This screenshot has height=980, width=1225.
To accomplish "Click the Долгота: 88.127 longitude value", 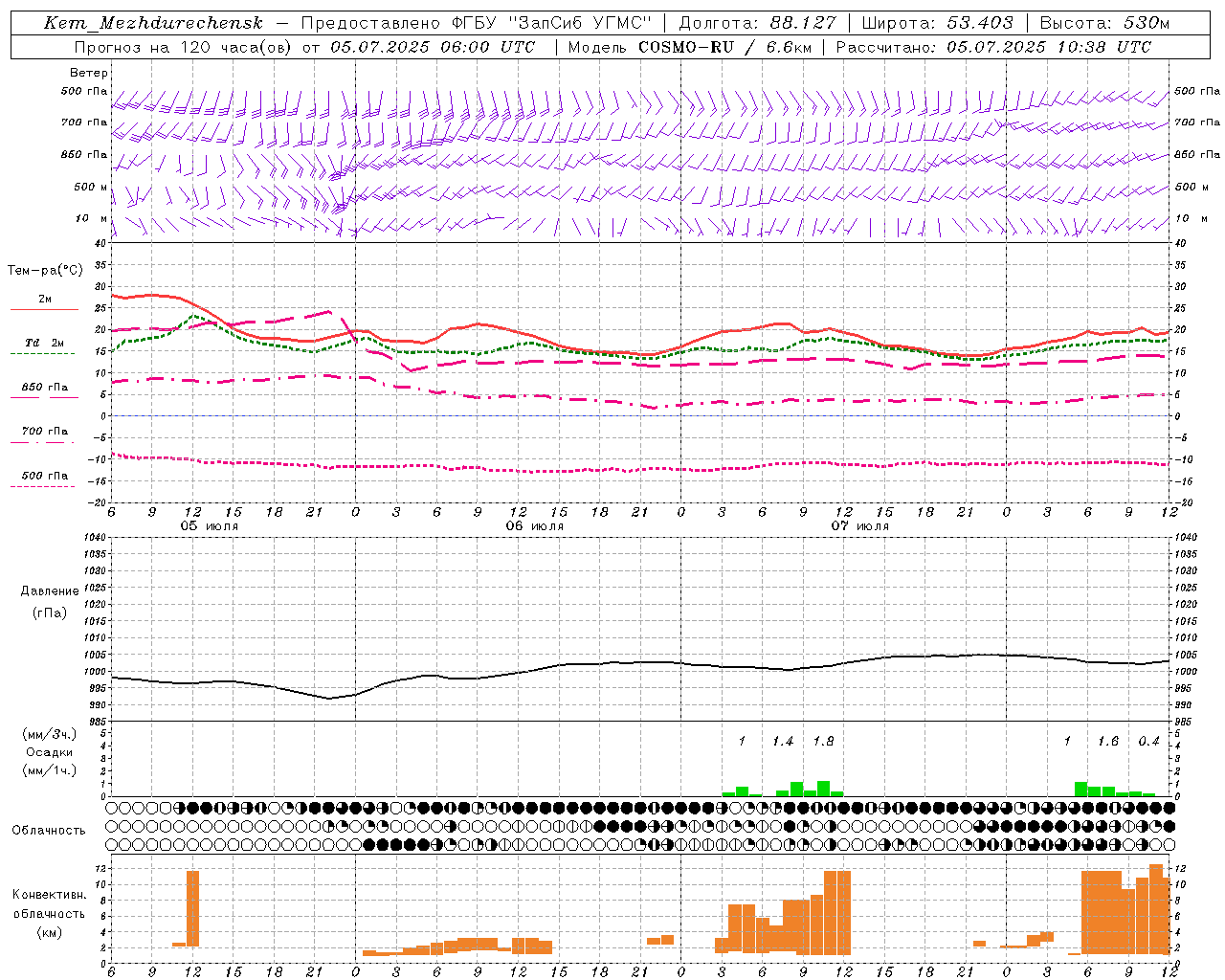I will pyautogui.click(x=757, y=23).
